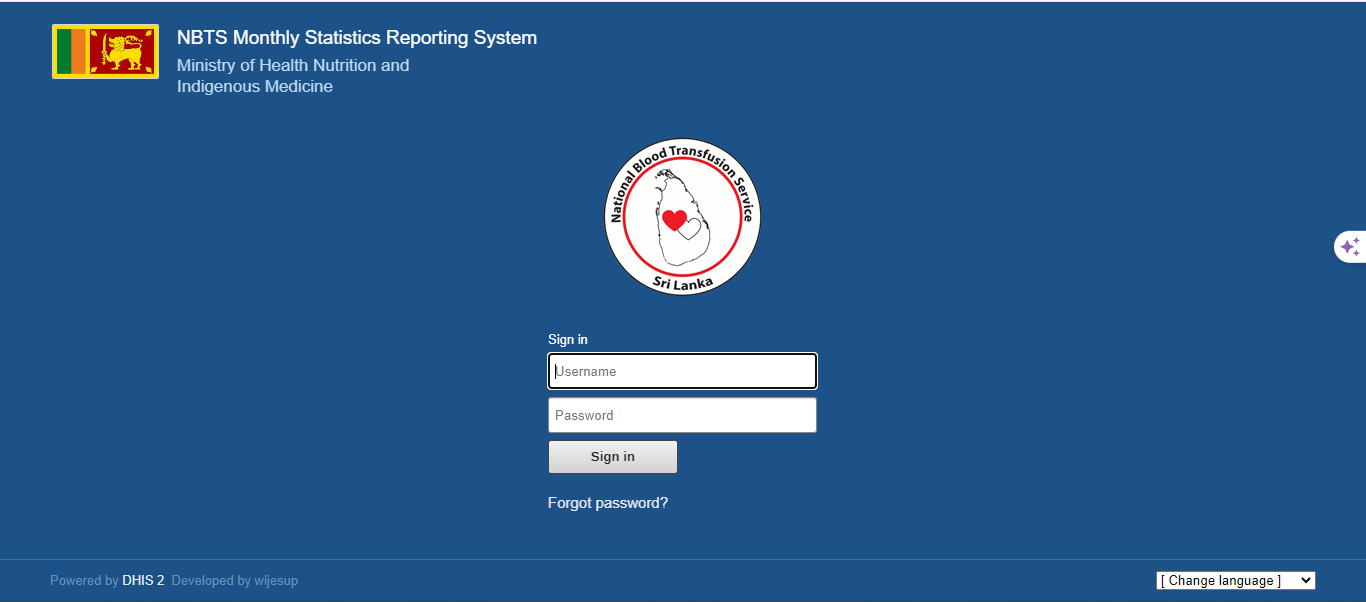This screenshot has width=1366, height=602.
Task: Click the lion emblem on the flag
Action: (x=123, y=52)
